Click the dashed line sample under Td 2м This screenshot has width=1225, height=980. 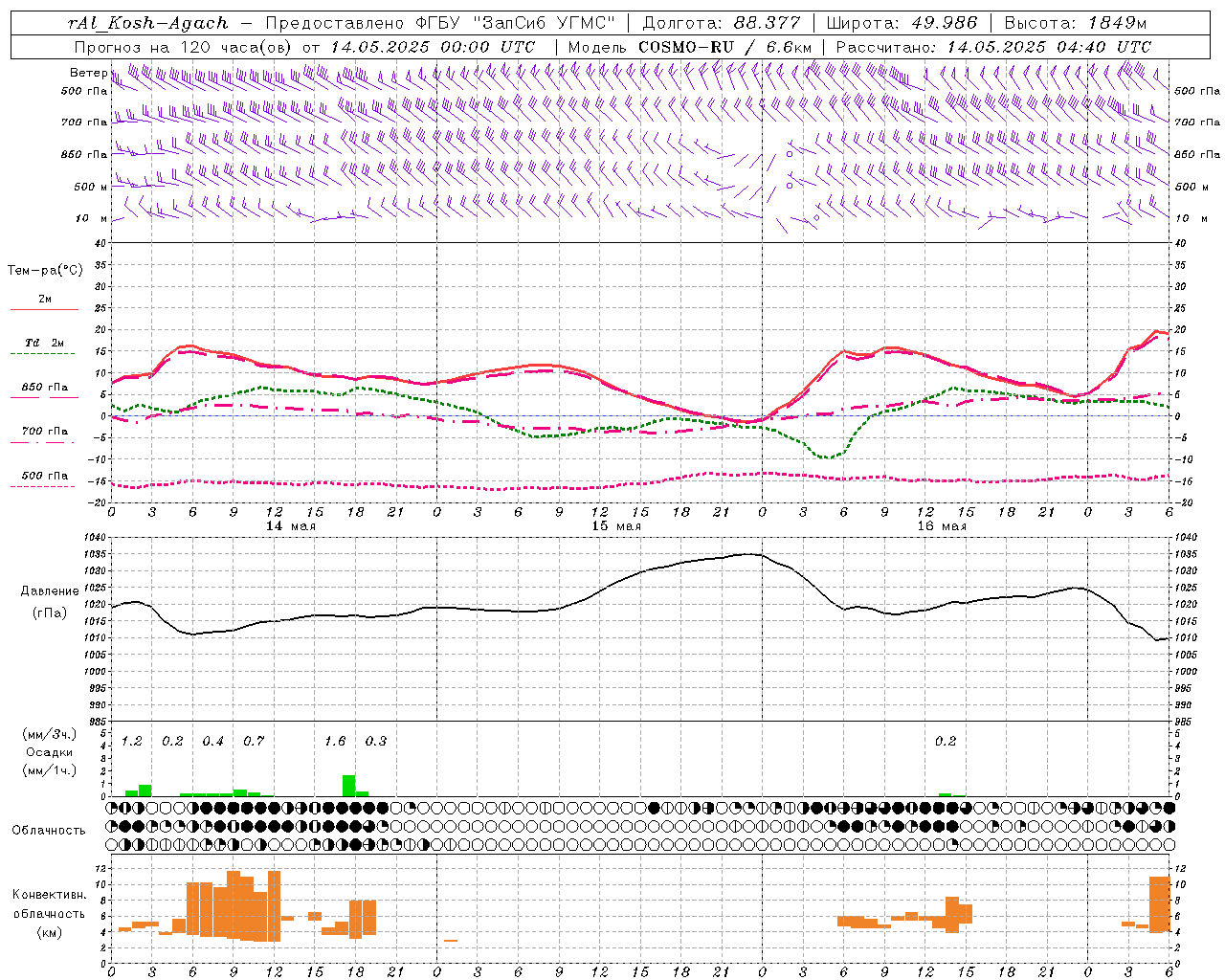(42, 354)
